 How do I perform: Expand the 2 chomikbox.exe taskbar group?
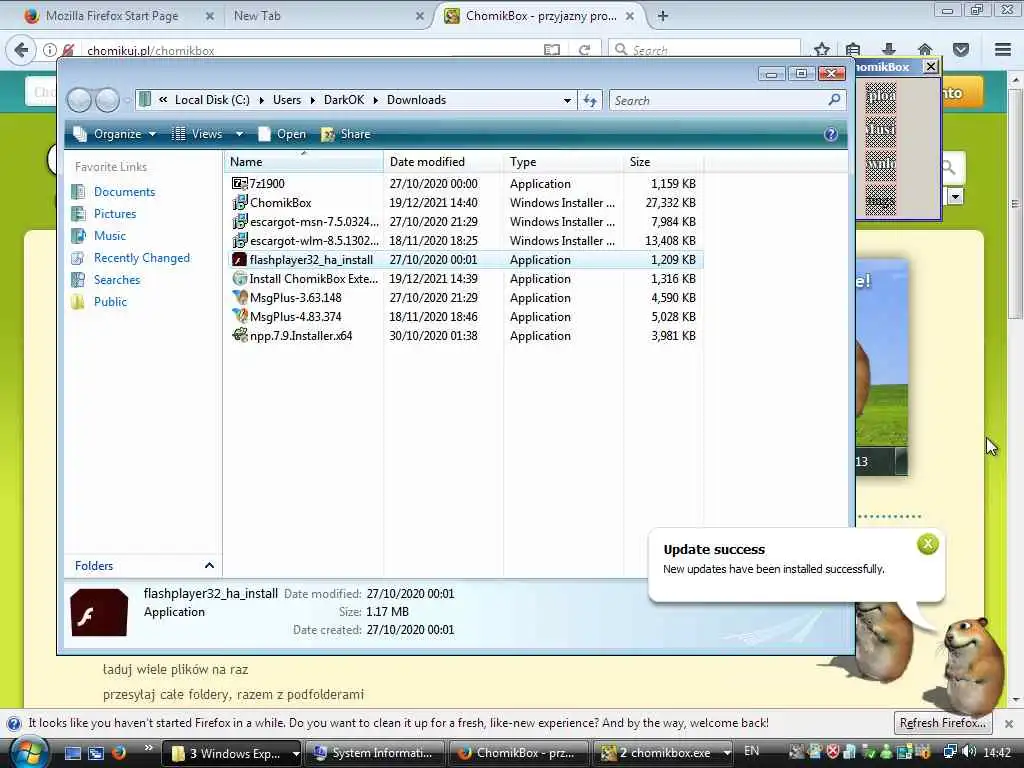[x=726, y=753]
